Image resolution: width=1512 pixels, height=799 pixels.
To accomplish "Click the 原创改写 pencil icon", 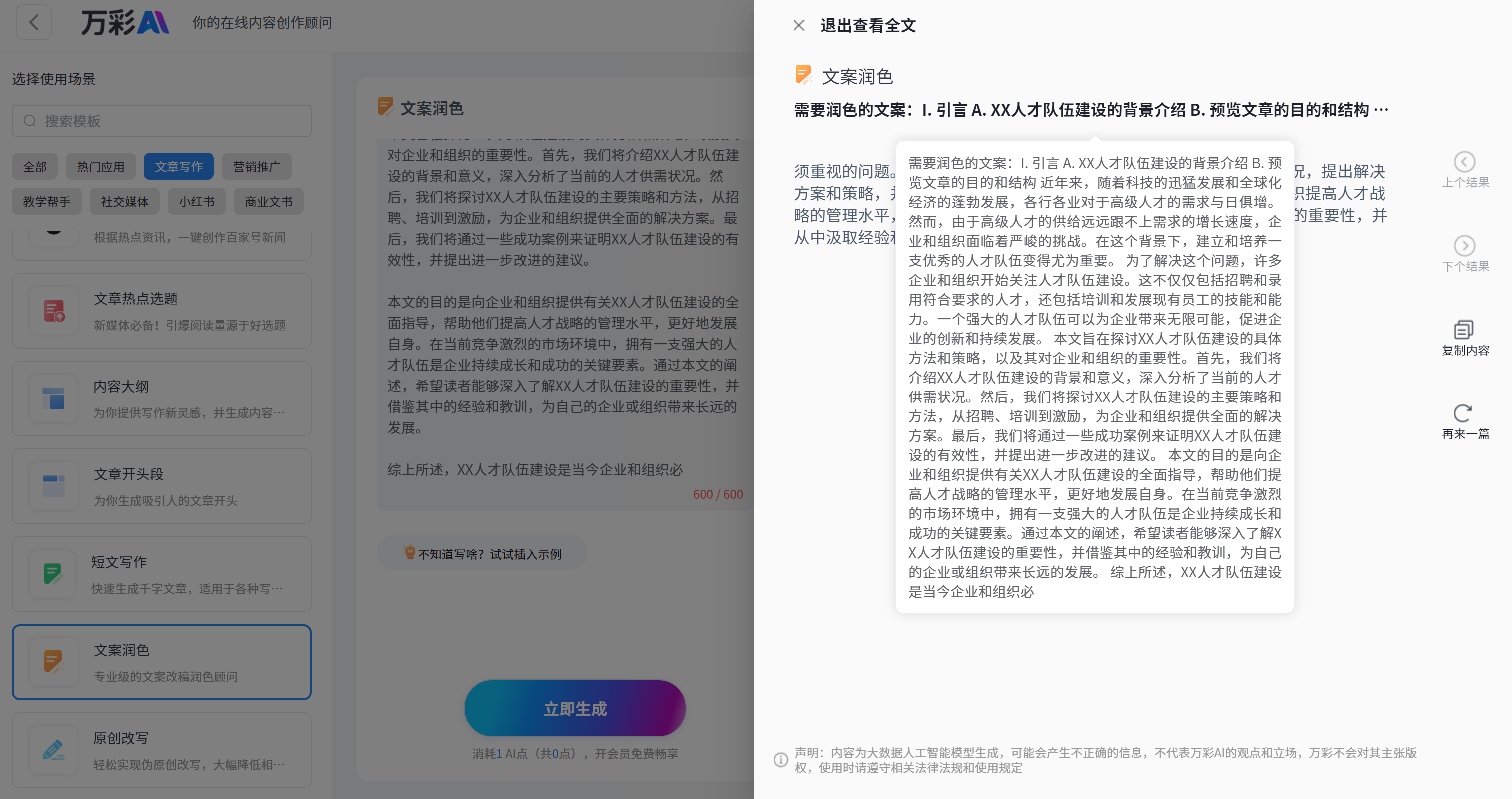I will (54, 750).
